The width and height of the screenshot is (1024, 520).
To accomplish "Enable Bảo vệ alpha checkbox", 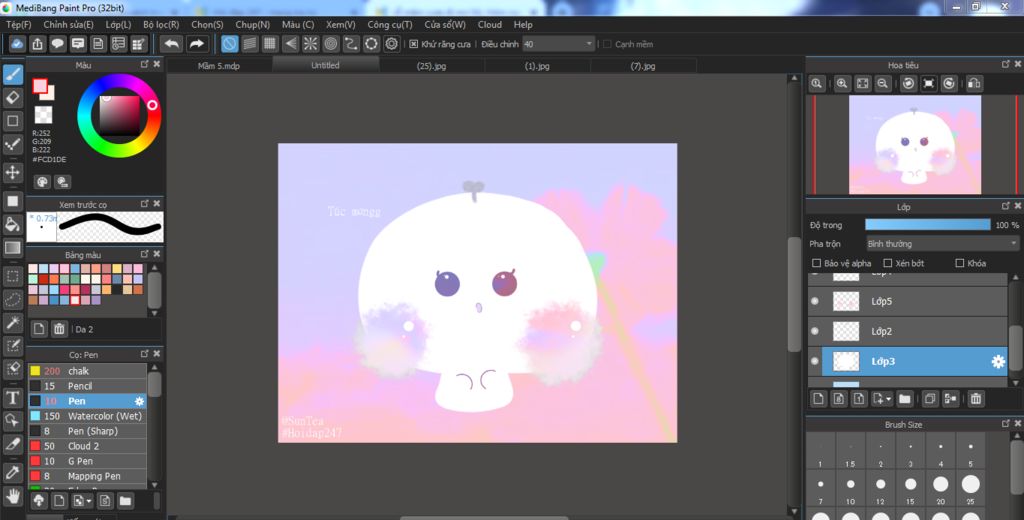I will [816, 263].
